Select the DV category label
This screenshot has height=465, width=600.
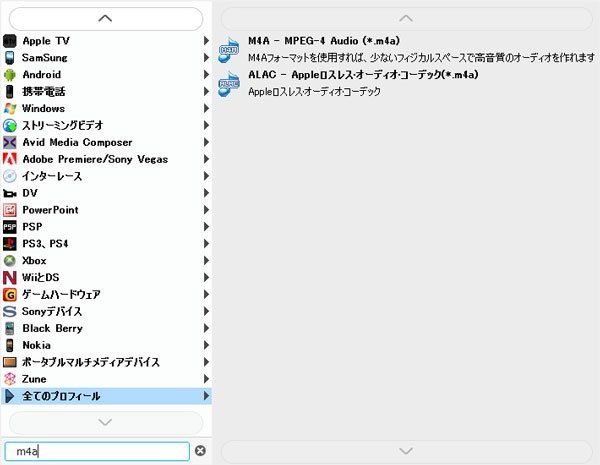point(30,193)
